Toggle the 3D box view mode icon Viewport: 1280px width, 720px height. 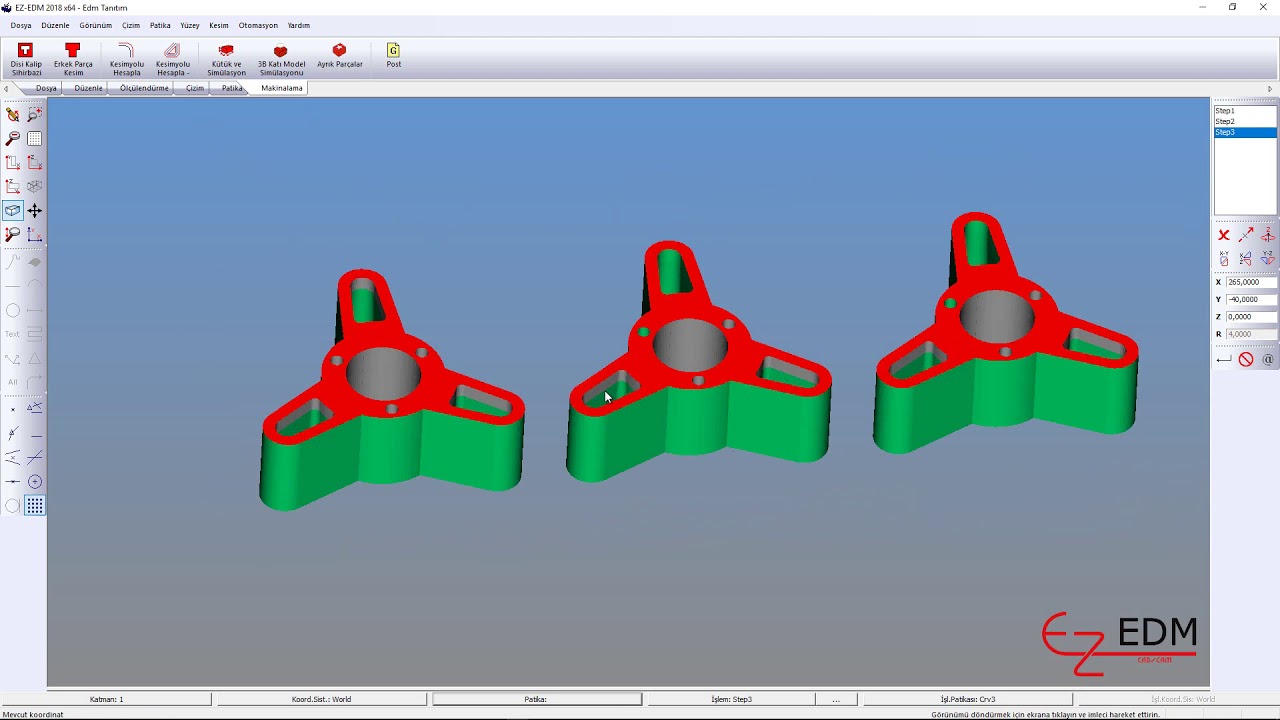click(x=12, y=210)
